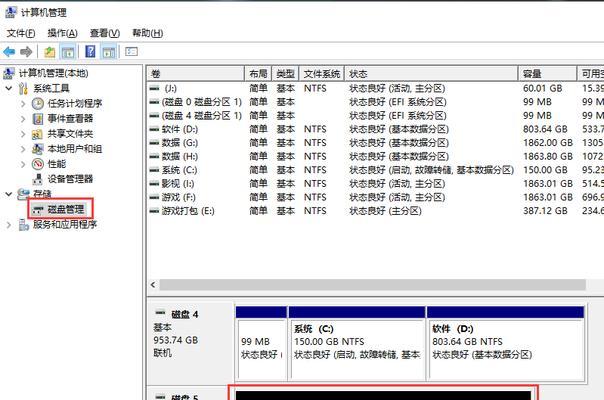Expand the 服务和应用程序 node

click(x=9, y=225)
